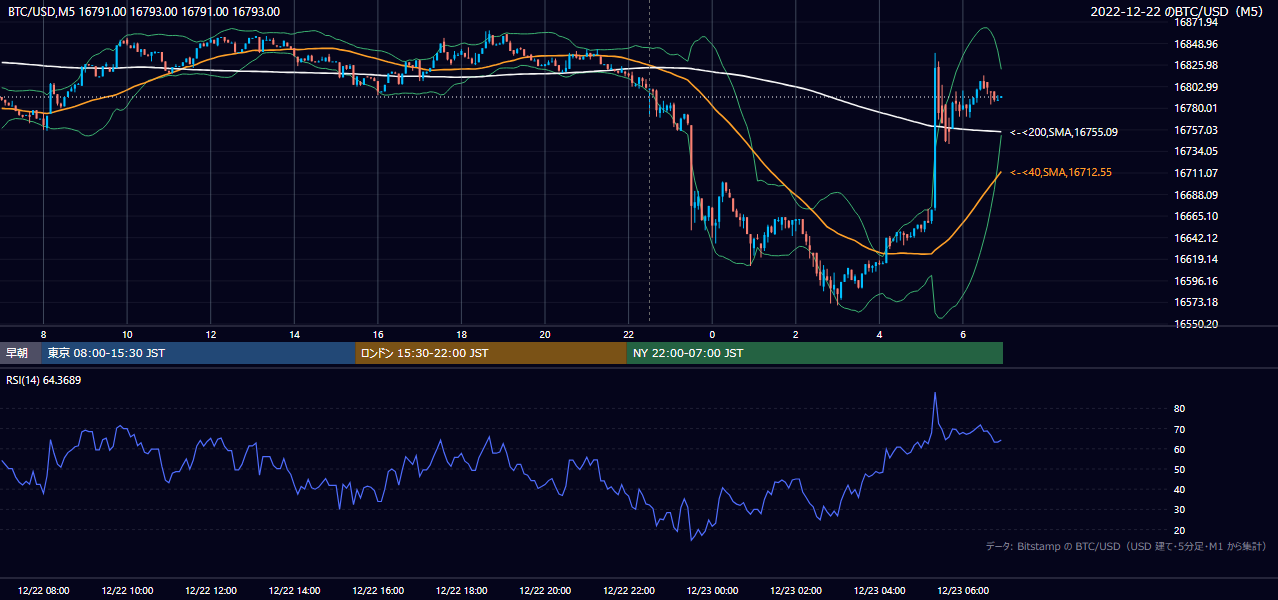Click price axis label 16619.14
1278x600 pixels.
[1196, 259]
